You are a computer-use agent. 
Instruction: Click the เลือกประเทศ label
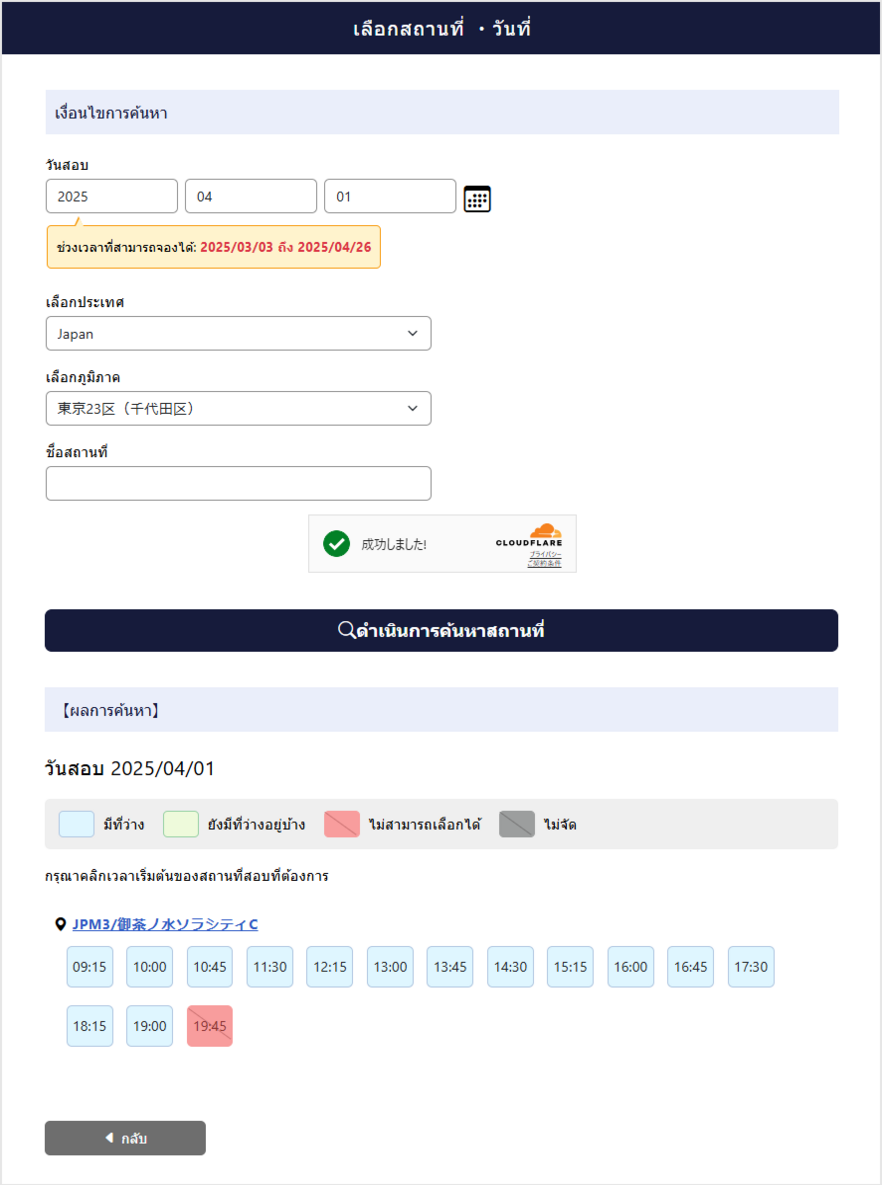(x=85, y=302)
